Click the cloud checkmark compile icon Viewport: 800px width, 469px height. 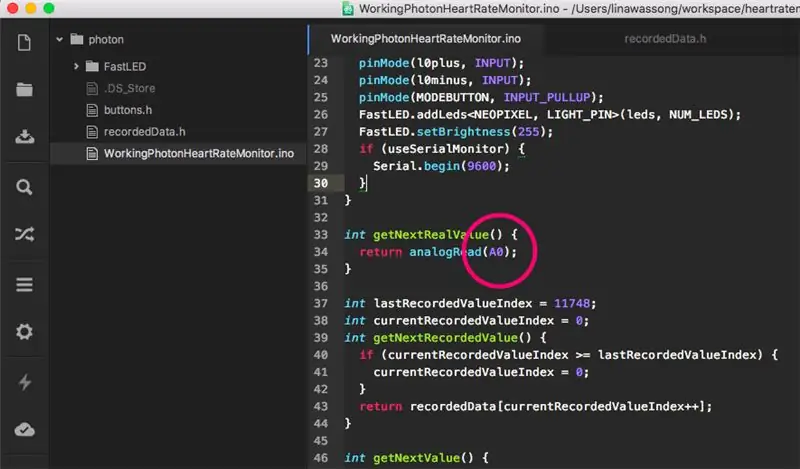pos(24,430)
